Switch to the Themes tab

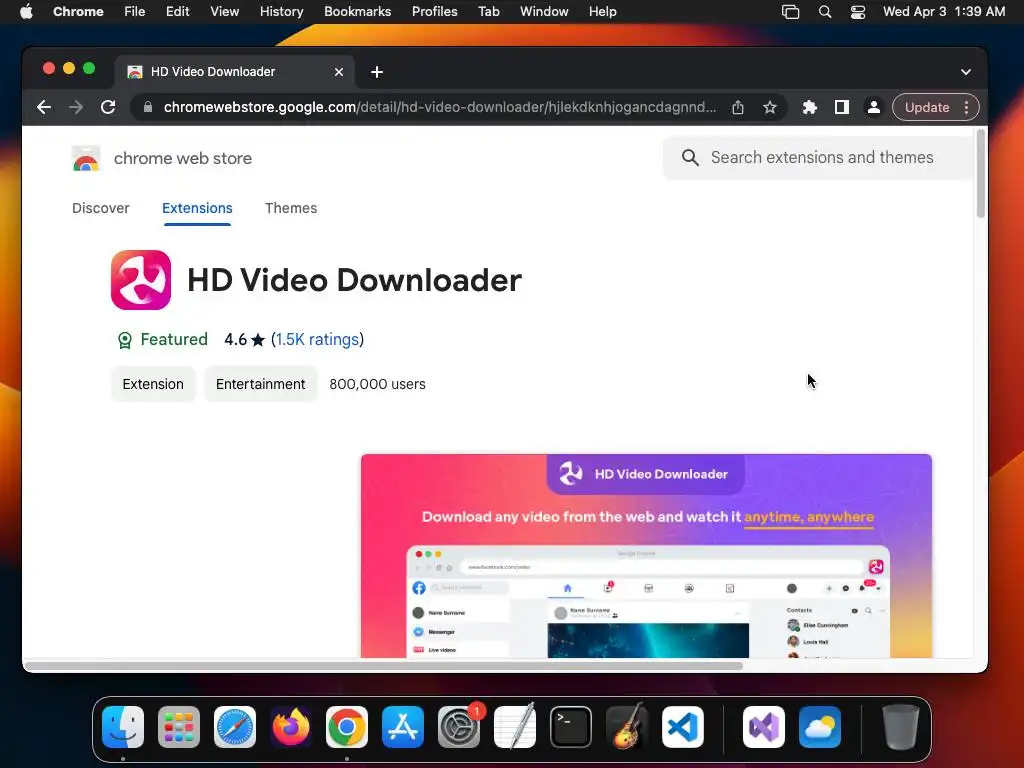click(291, 208)
